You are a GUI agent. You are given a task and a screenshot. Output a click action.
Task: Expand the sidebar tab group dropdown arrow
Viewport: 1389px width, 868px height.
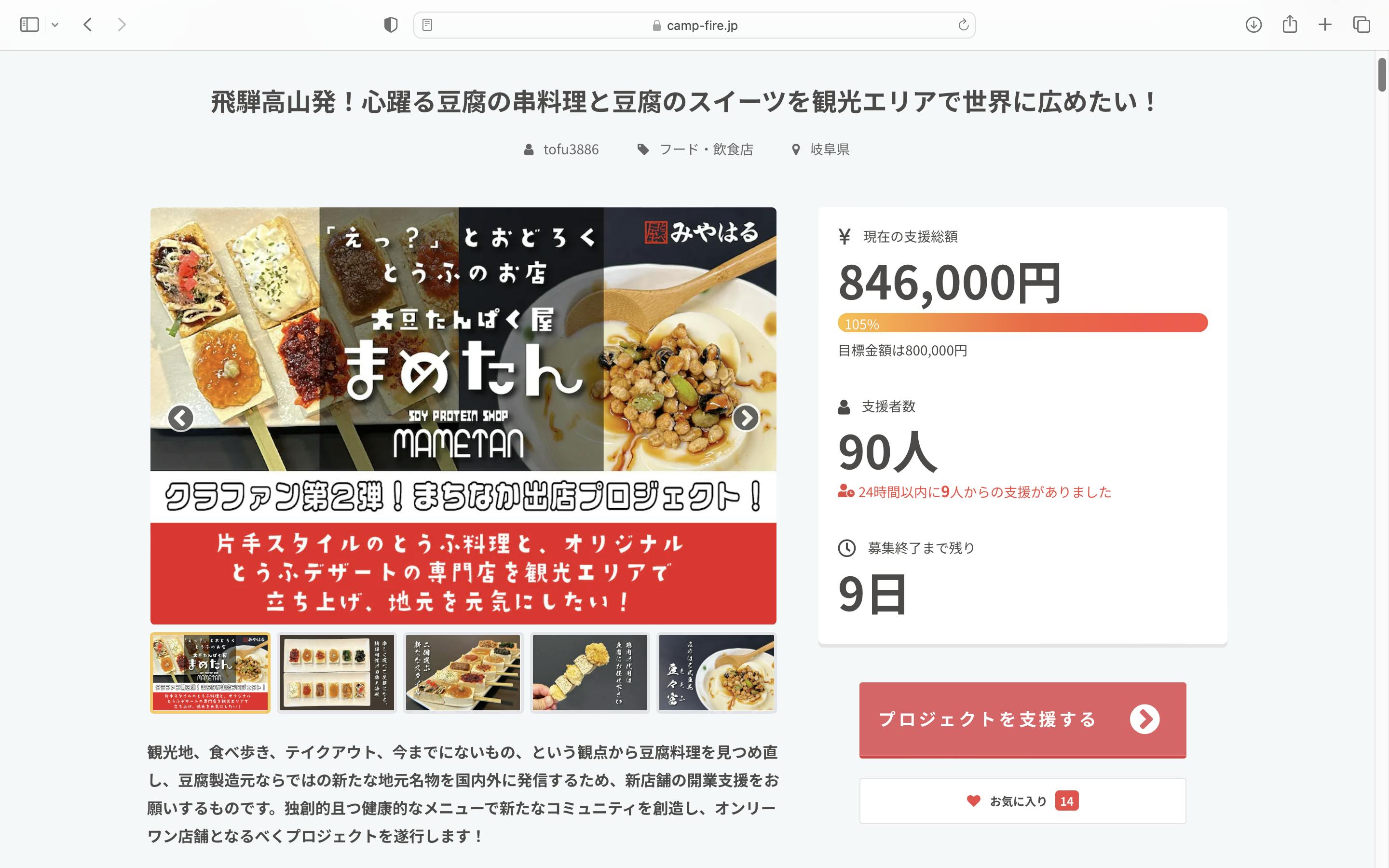tap(55, 25)
